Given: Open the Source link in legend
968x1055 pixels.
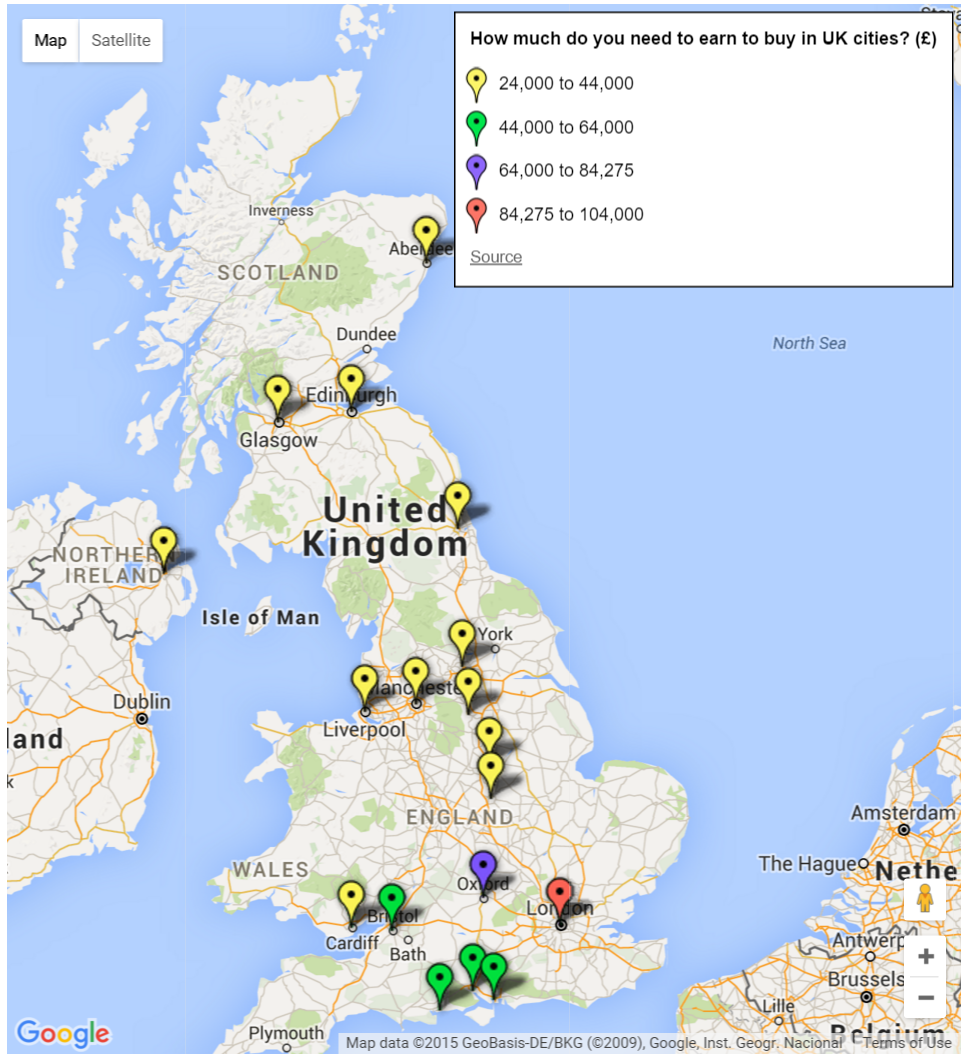Looking at the screenshot, I should pyautogui.click(x=496, y=257).
